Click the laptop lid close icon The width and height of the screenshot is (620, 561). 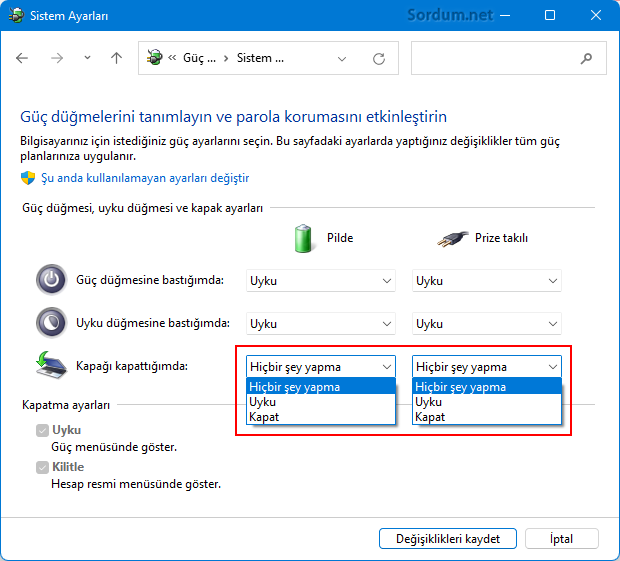tap(51, 365)
